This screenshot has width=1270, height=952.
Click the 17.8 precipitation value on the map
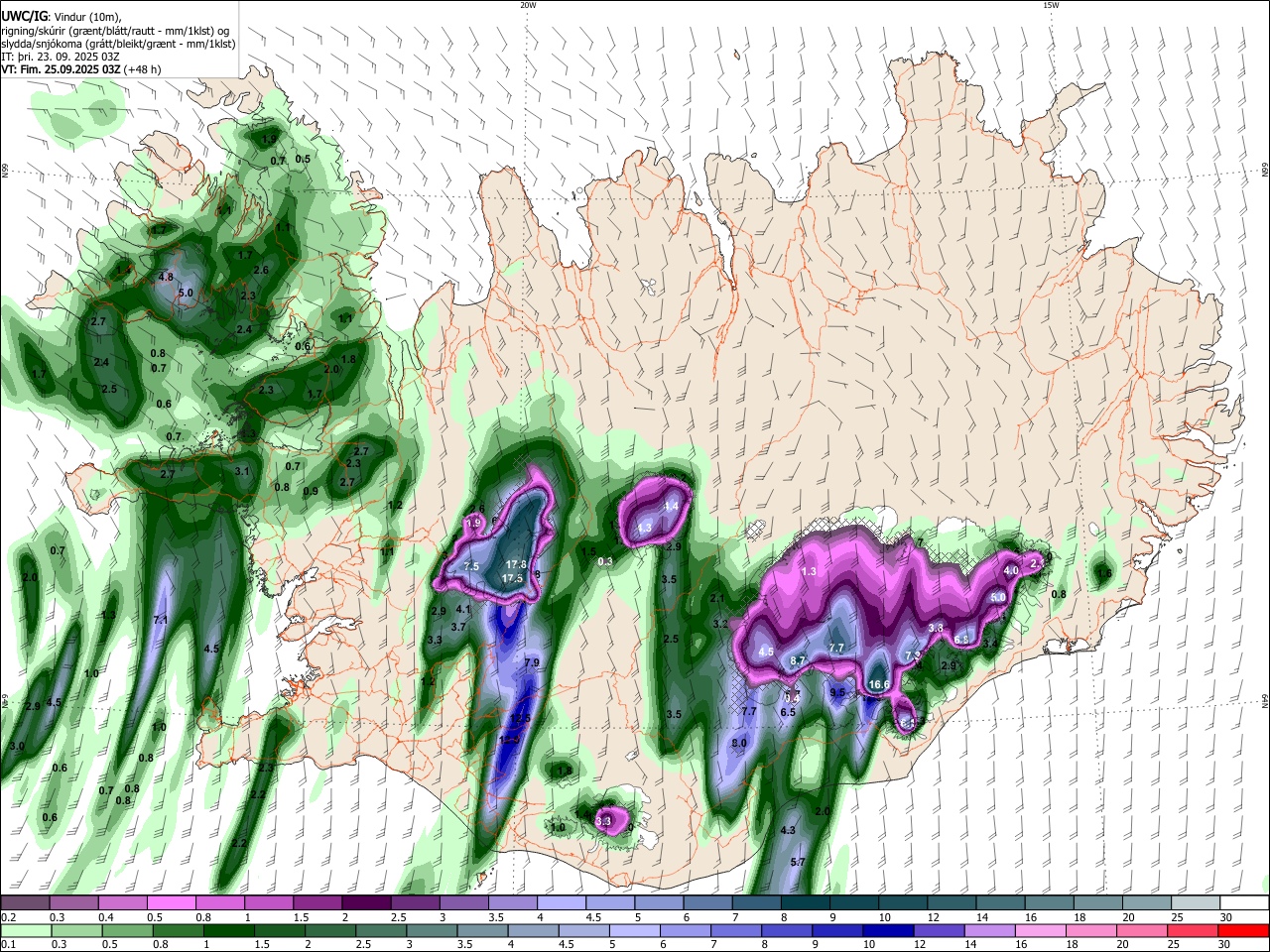point(517,564)
